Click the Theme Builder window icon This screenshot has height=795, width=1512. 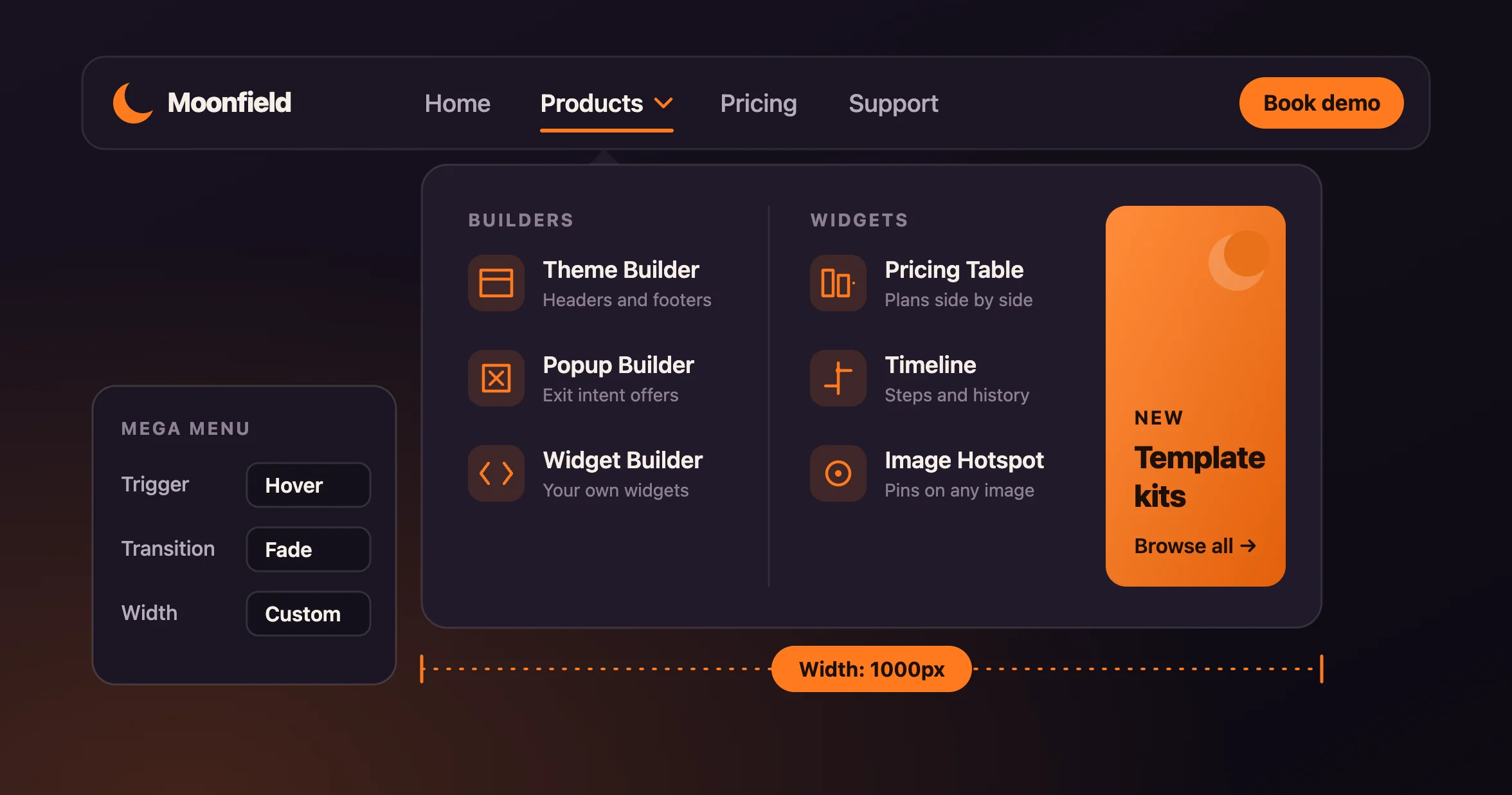(x=496, y=283)
